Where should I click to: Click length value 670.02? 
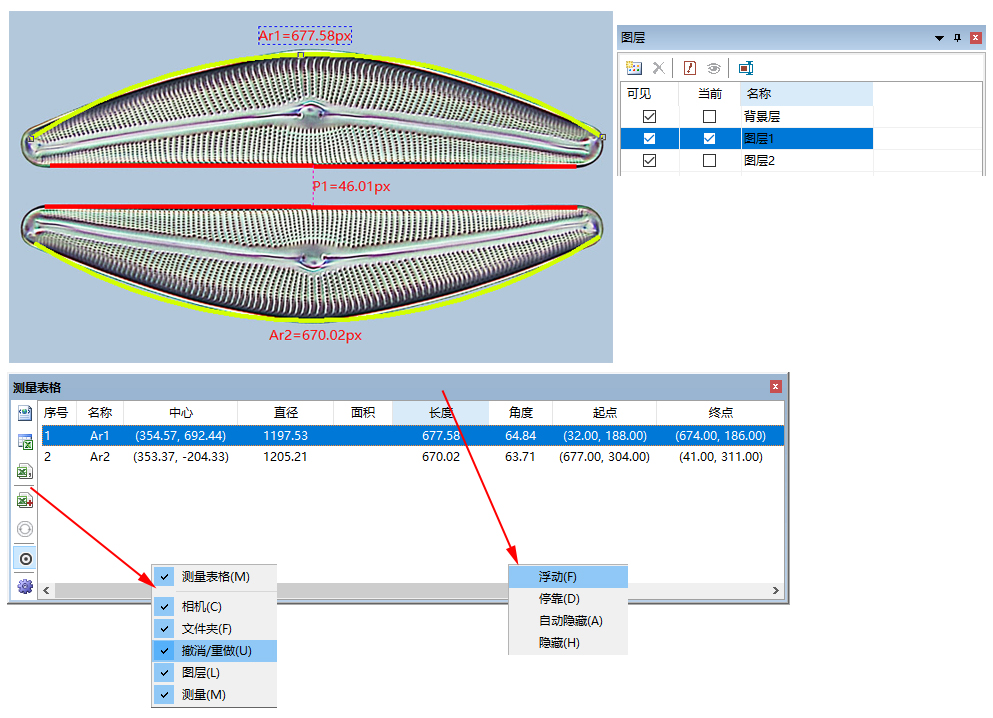click(441, 457)
